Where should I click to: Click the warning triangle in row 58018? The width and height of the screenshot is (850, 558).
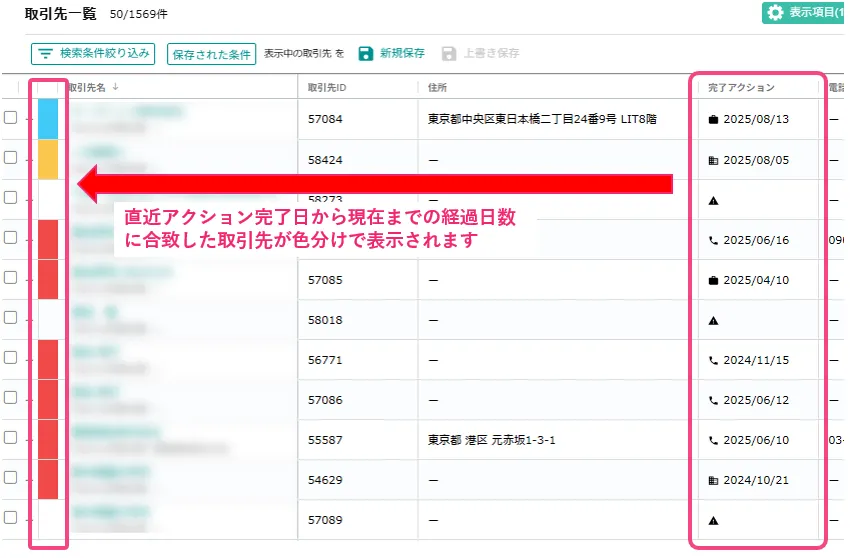pos(713,321)
